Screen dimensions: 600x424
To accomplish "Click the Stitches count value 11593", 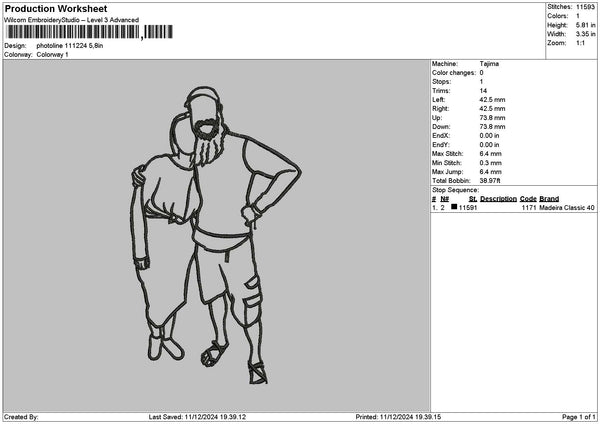I will tap(585, 7).
